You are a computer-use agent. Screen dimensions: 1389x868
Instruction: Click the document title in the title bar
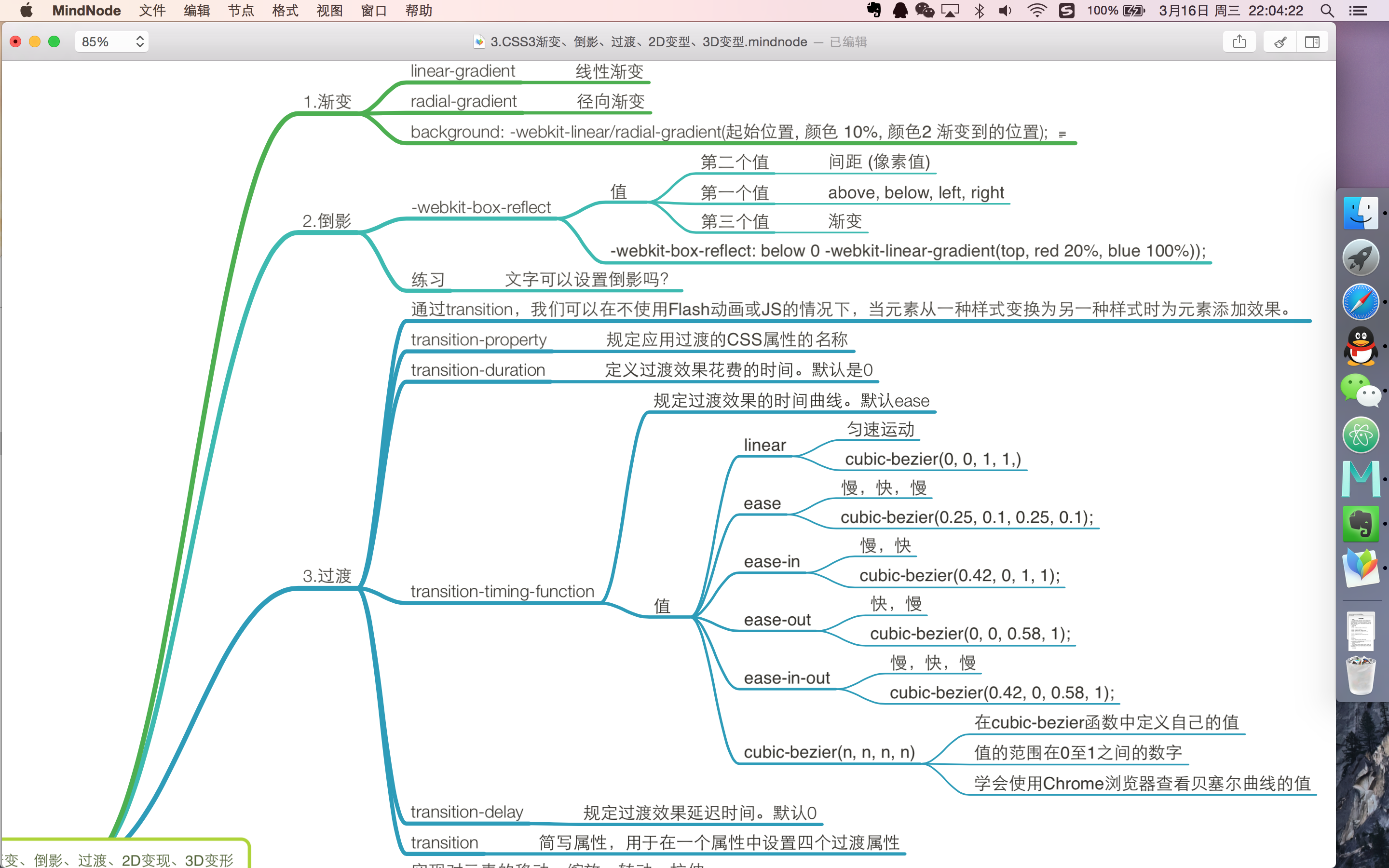649,41
